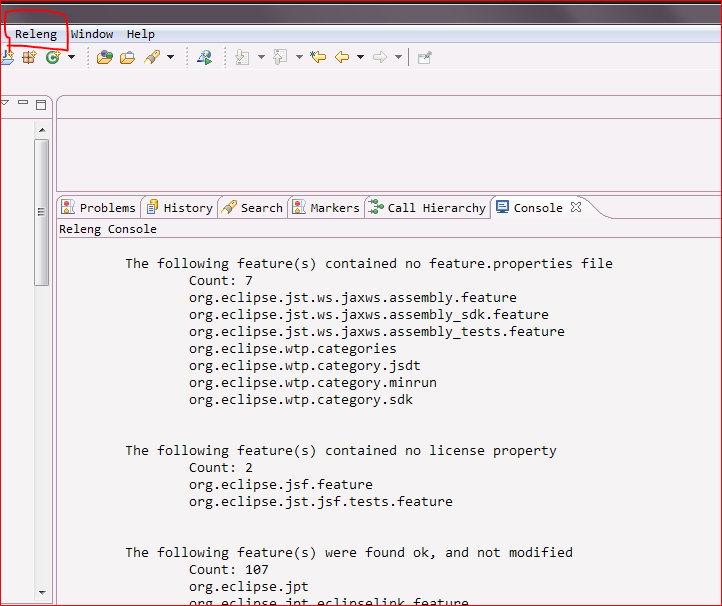Click the Open Task folder icon

[x=128, y=58]
